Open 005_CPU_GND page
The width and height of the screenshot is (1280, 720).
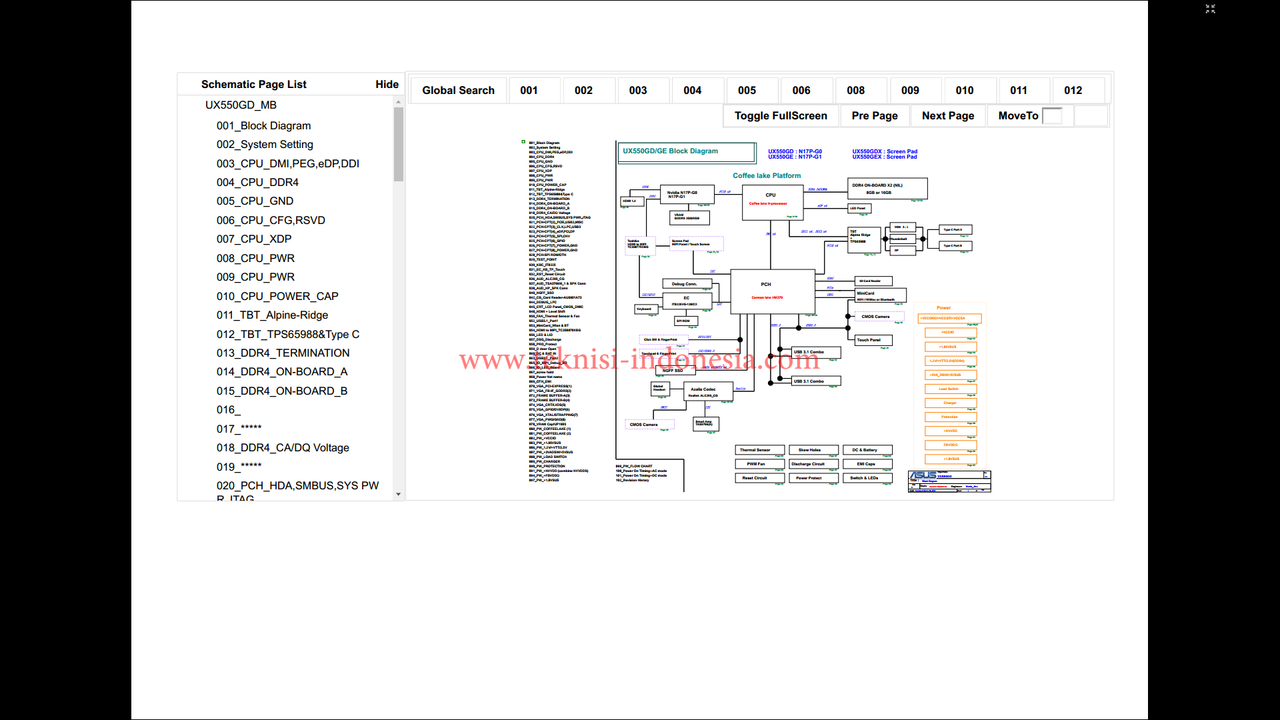click(255, 201)
